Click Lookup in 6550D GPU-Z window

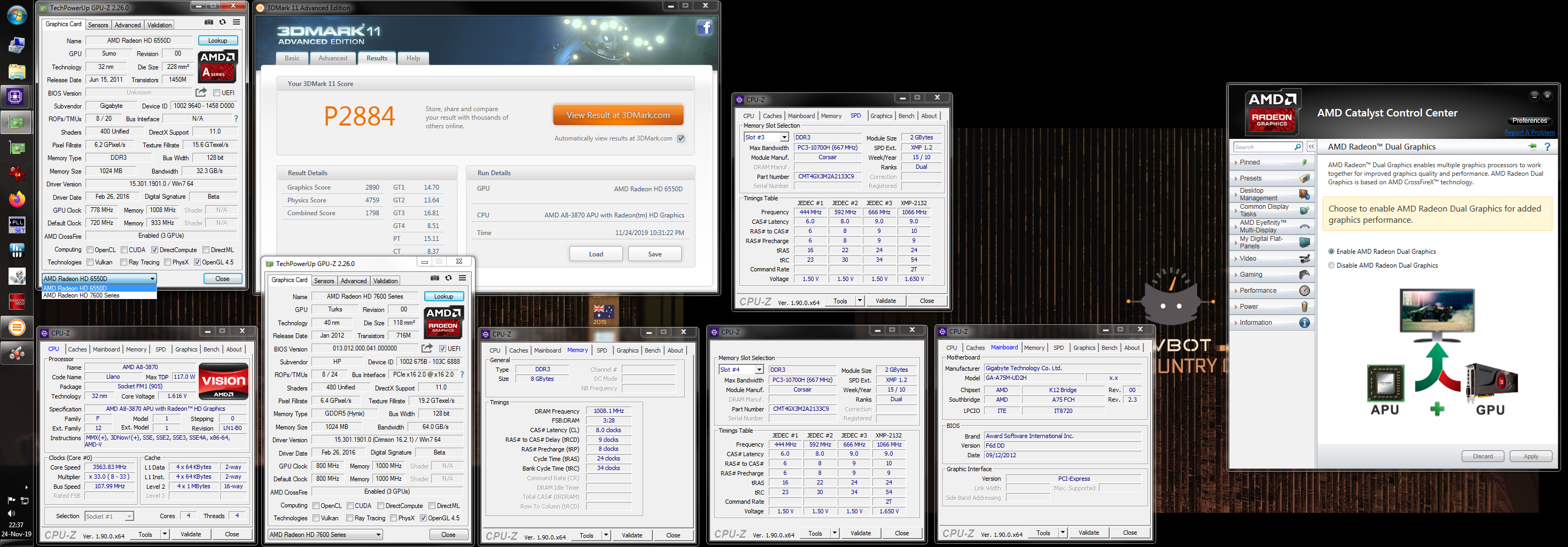218,41
